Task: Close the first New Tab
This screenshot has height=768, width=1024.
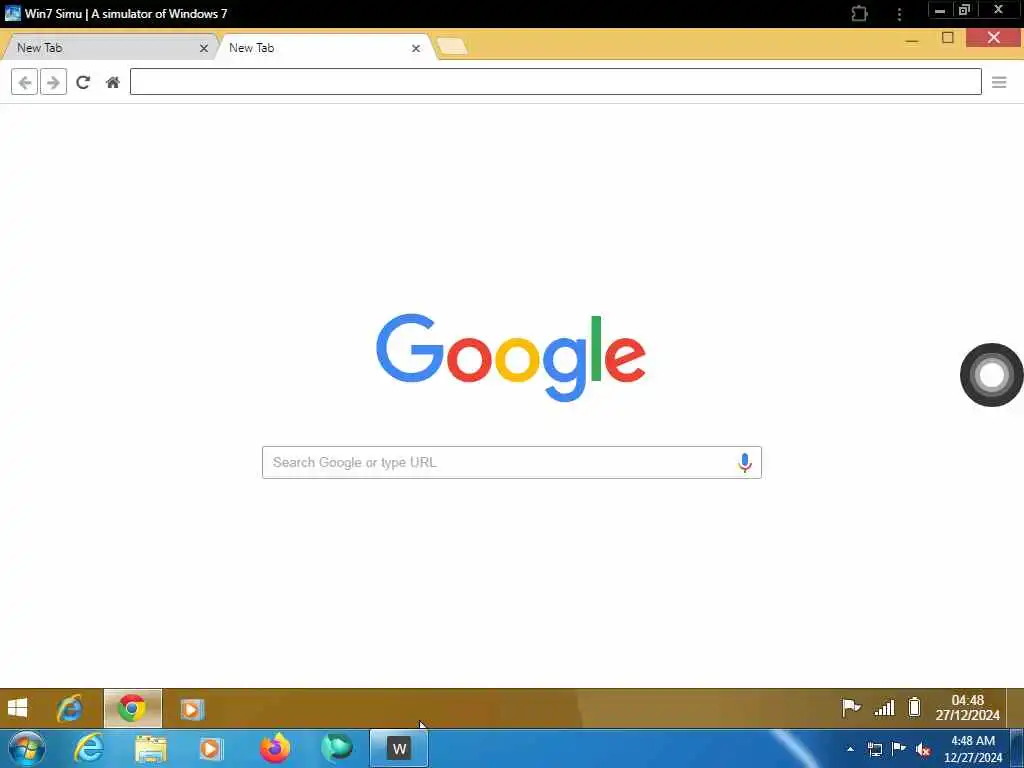Action: 204,48
